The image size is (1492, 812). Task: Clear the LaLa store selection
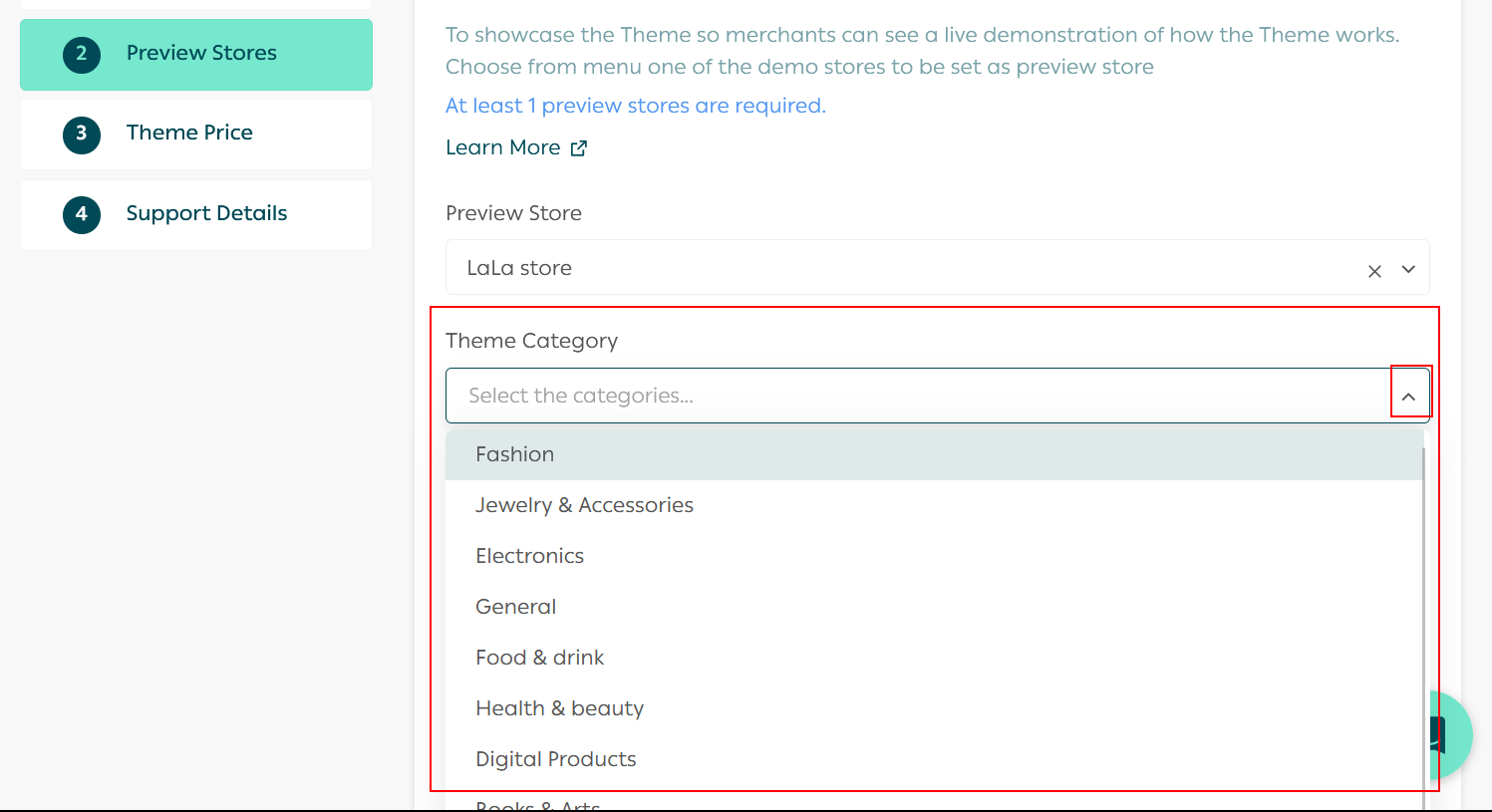click(1374, 271)
